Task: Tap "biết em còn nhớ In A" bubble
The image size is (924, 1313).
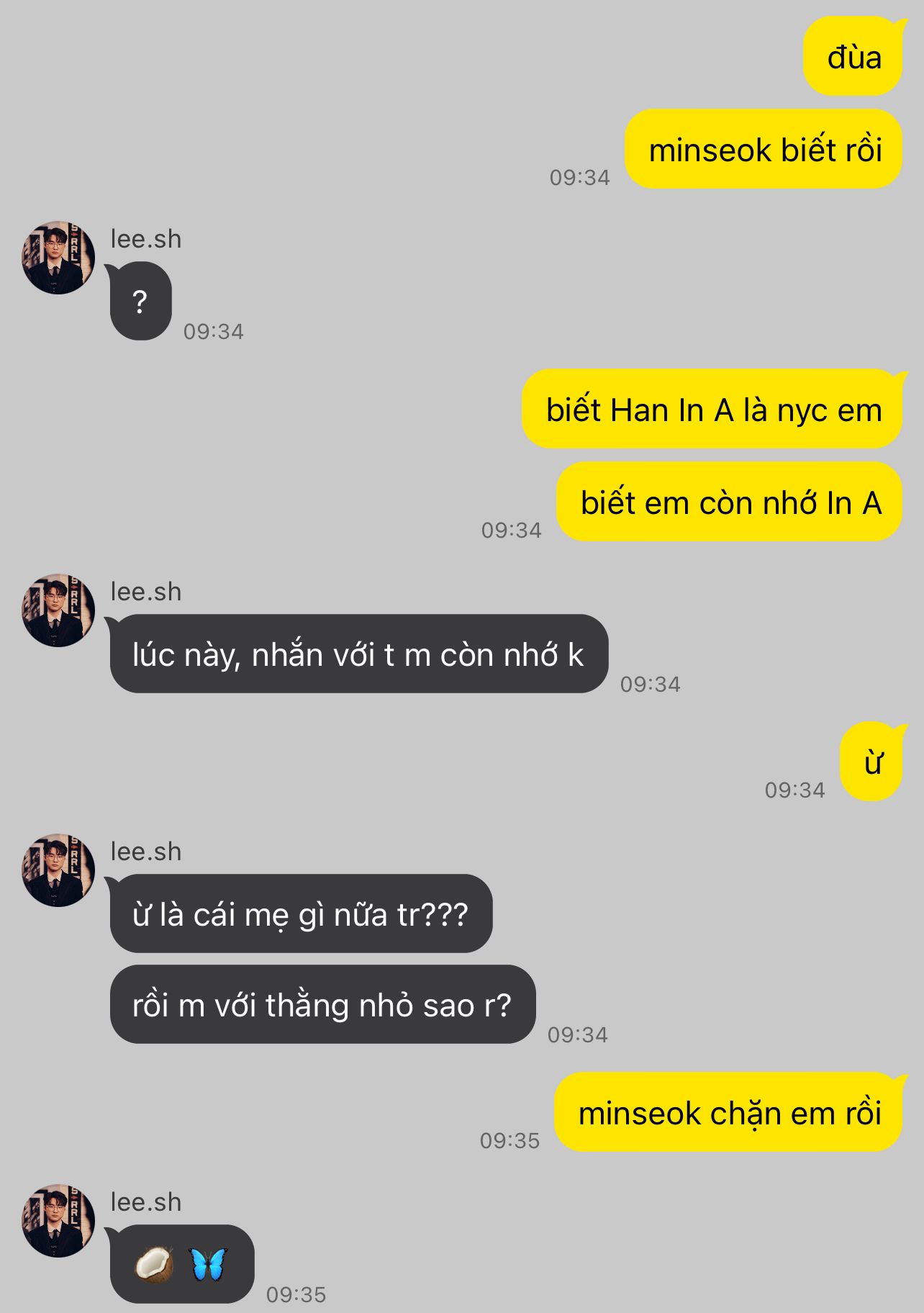Action: tap(730, 502)
